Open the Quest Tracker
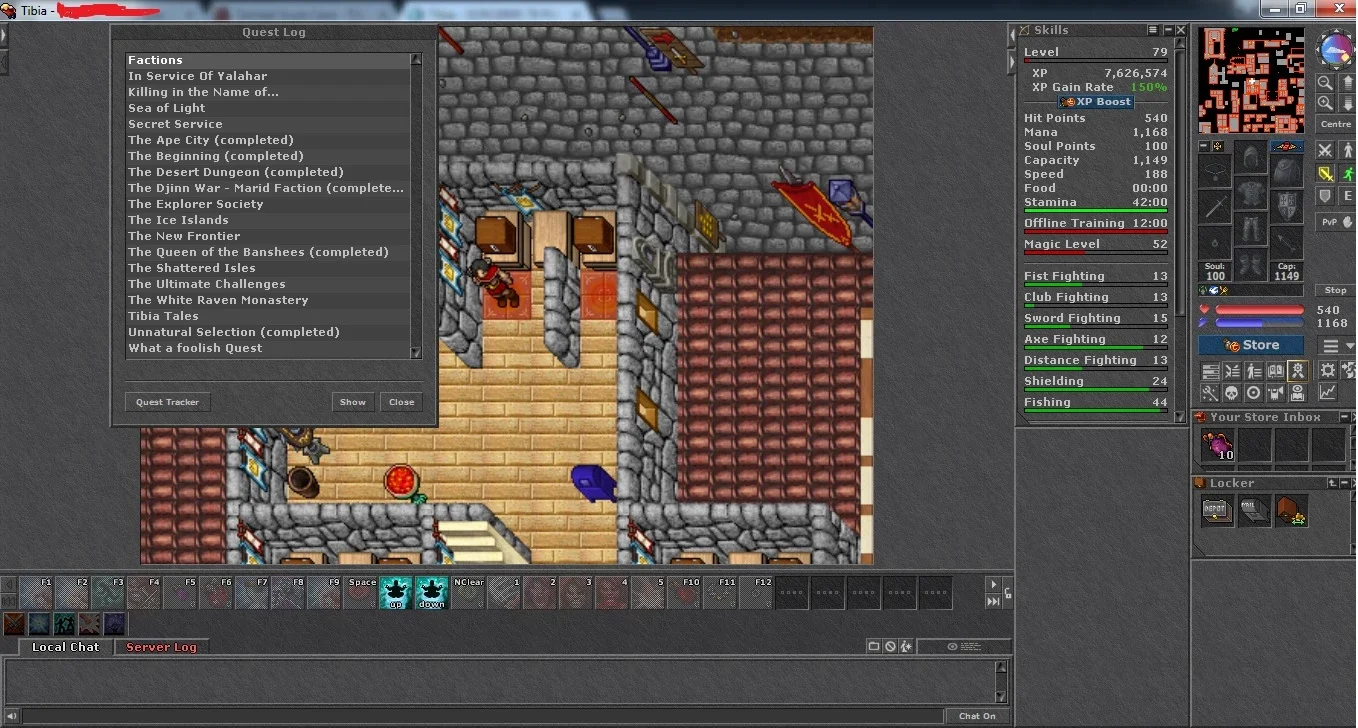This screenshot has width=1358, height=728. (167, 402)
